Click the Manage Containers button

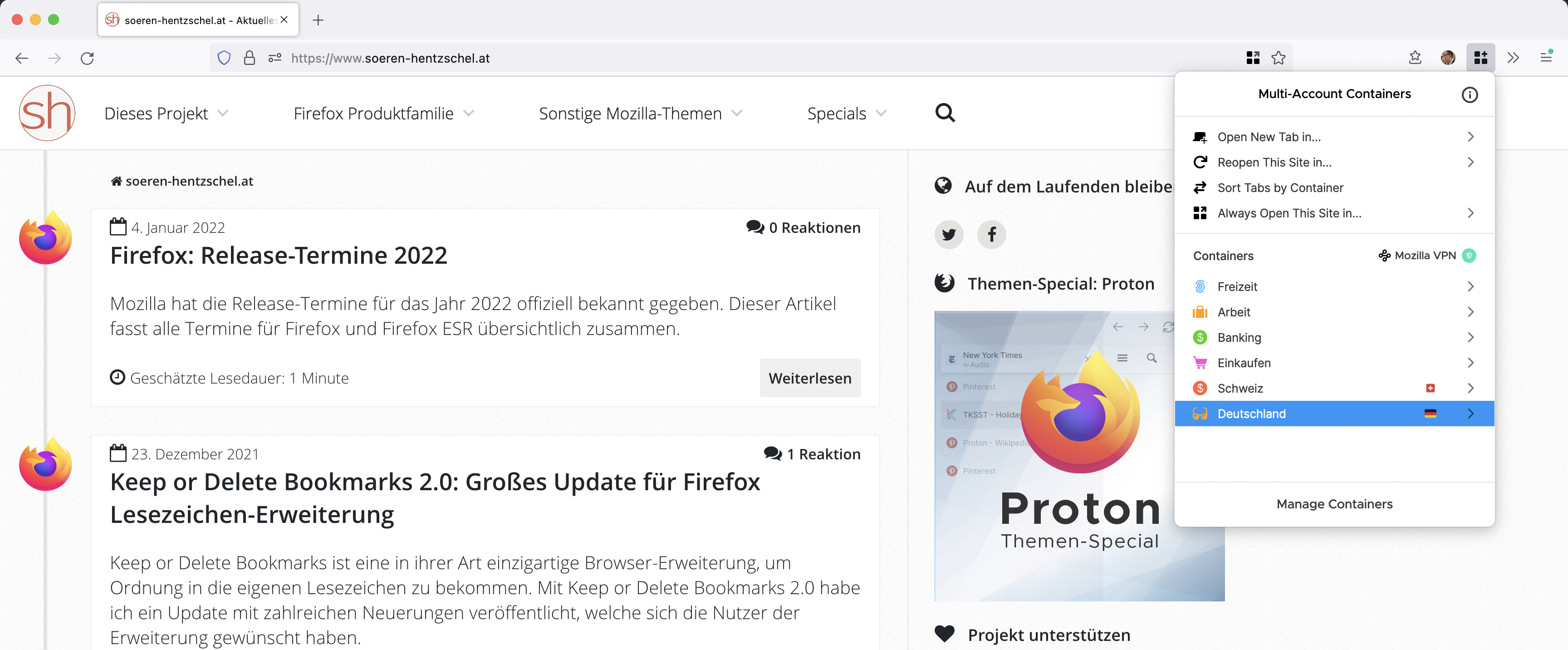[x=1334, y=504]
